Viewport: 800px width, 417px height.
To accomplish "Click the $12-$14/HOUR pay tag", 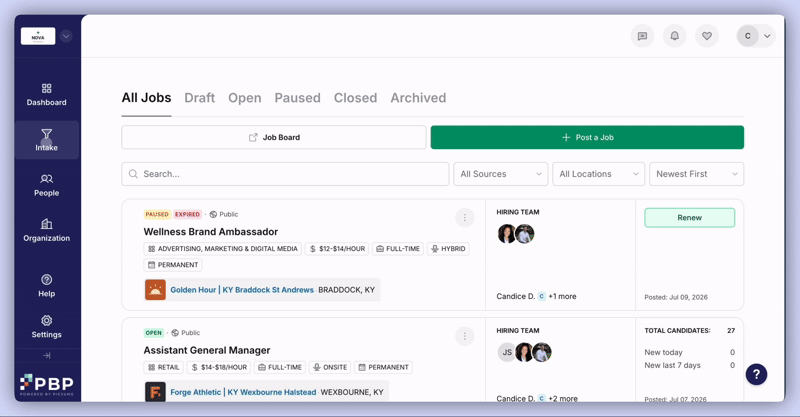I will [x=337, y=249].
